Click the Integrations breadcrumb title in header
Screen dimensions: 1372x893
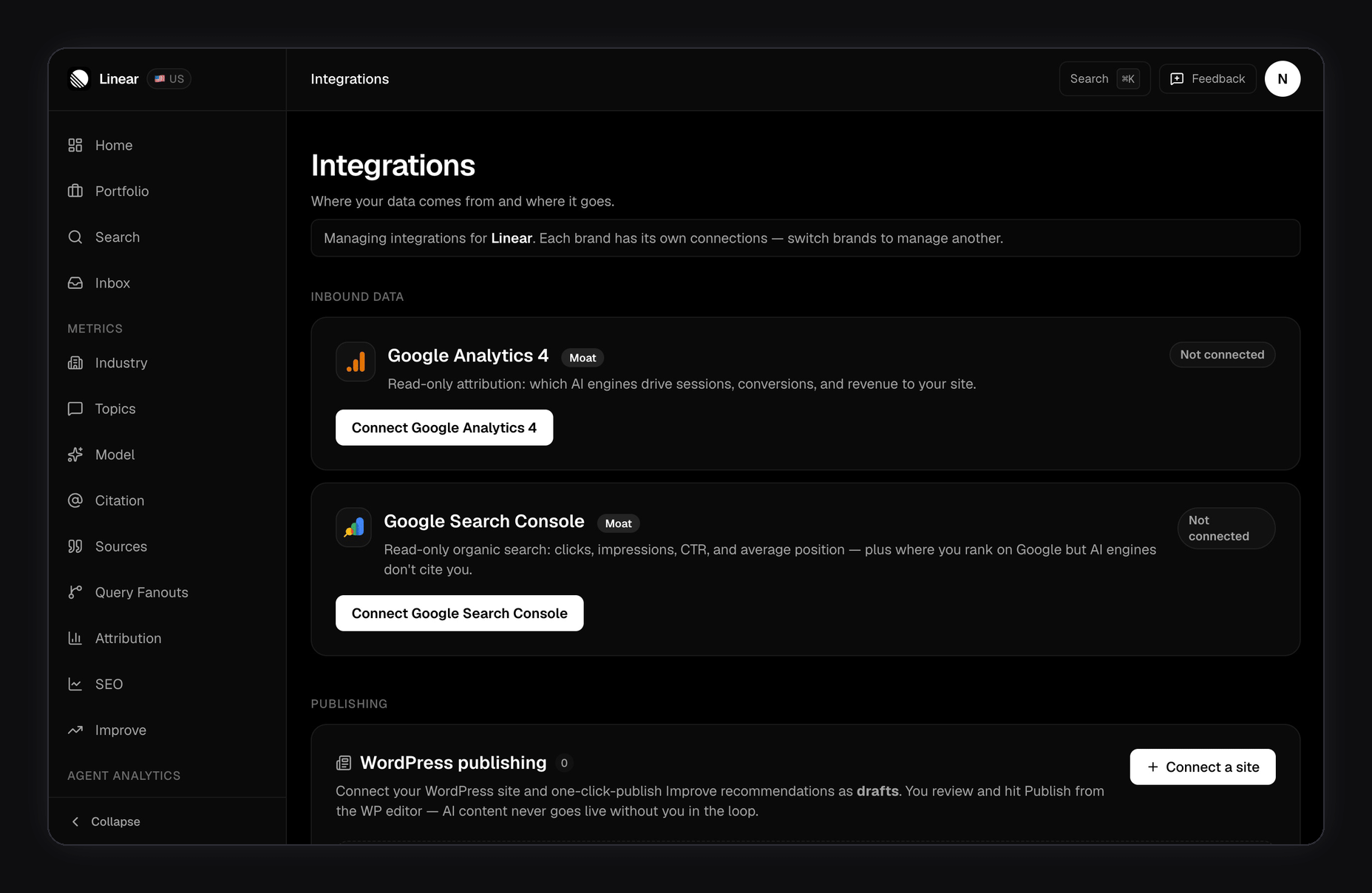click(350, 79)
